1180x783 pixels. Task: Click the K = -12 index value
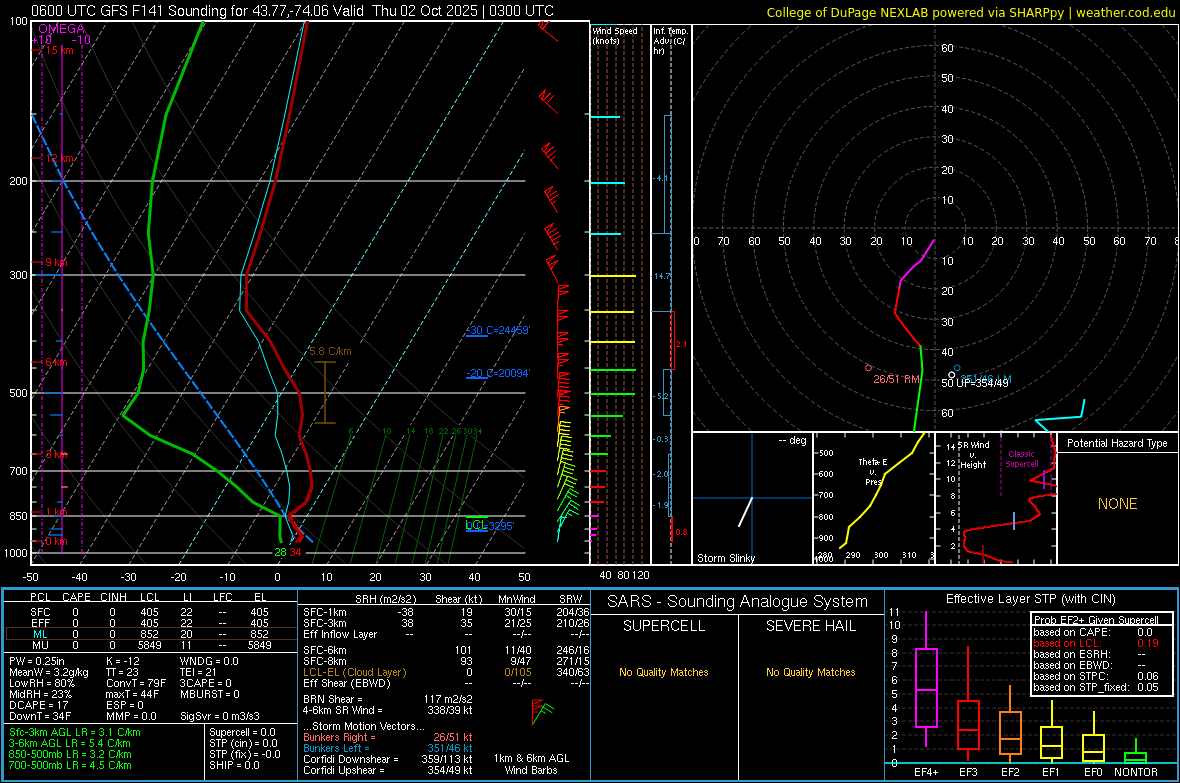123,661
